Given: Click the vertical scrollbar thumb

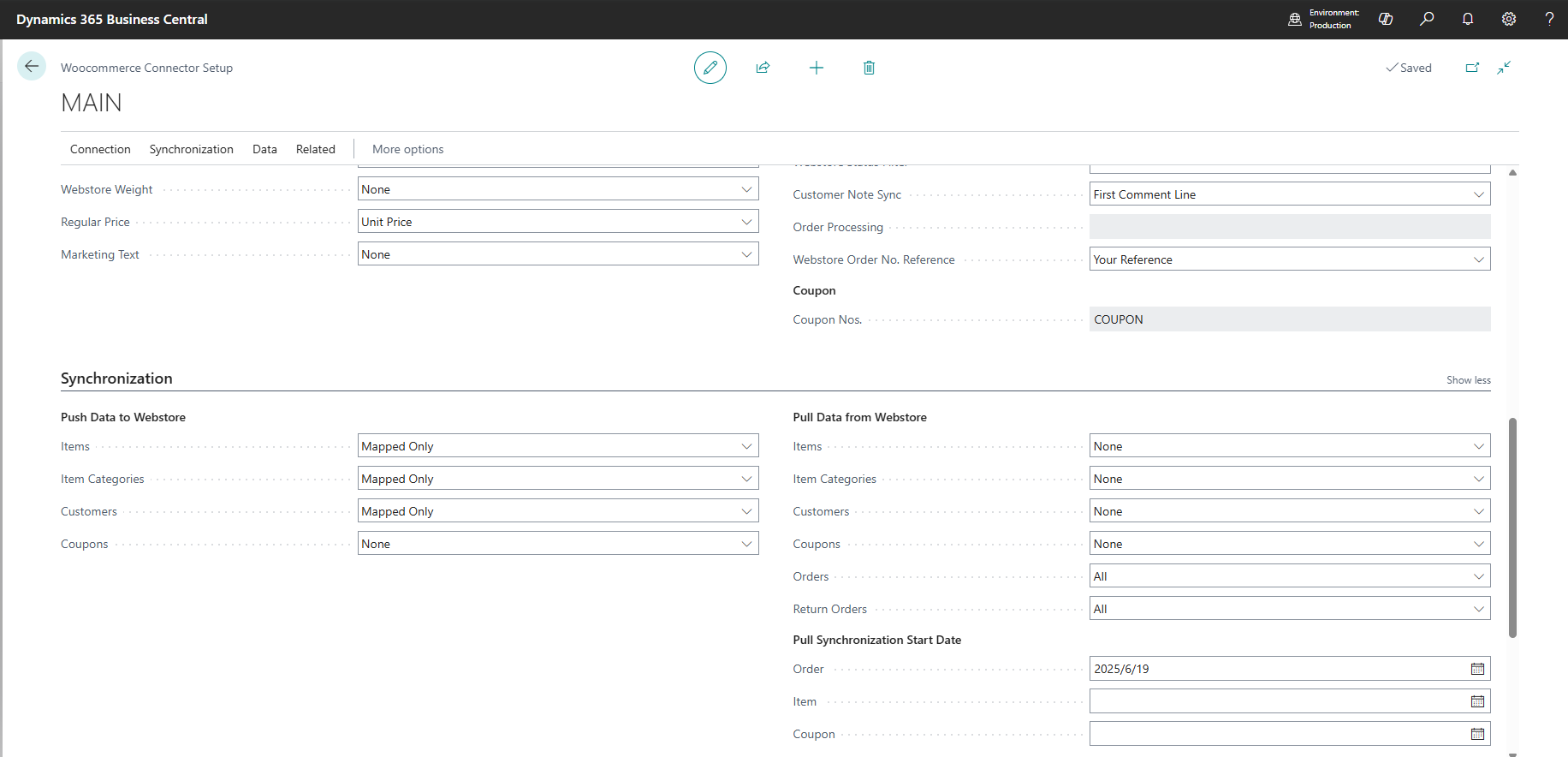Looking at the screenshot, I should point(1512,528).
